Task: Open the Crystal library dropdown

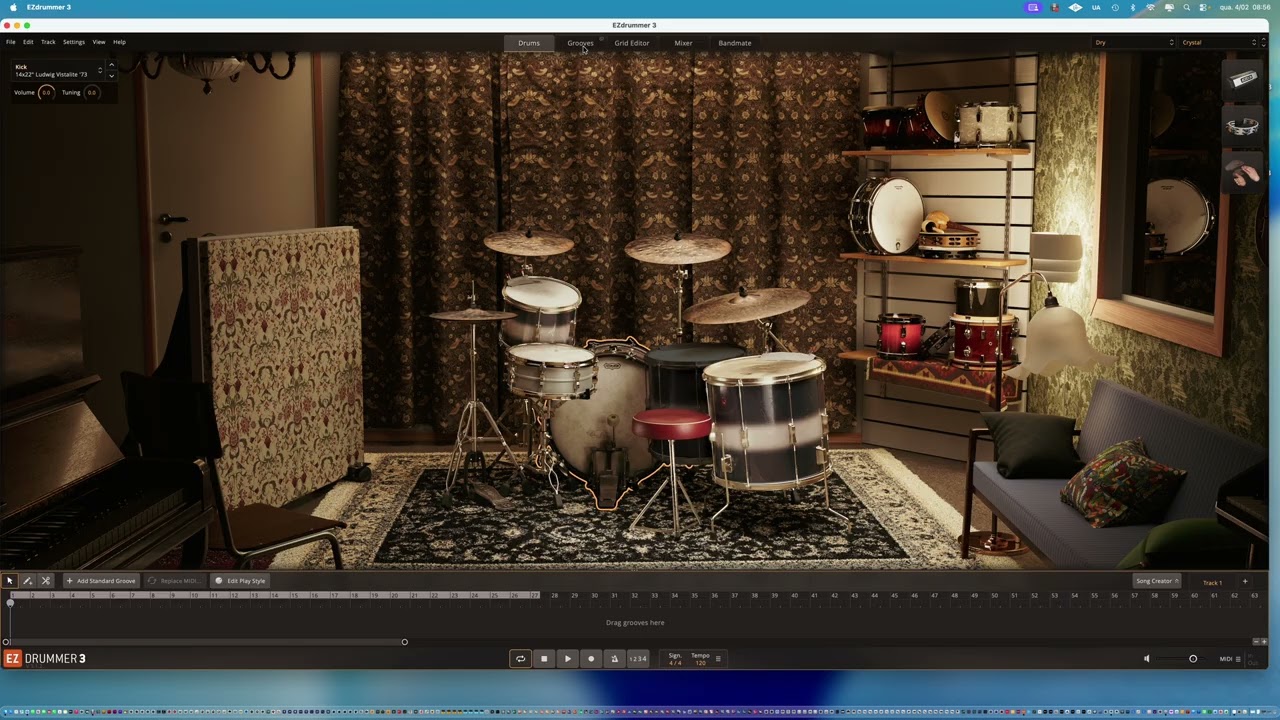Action: [x=1219, y=43]
